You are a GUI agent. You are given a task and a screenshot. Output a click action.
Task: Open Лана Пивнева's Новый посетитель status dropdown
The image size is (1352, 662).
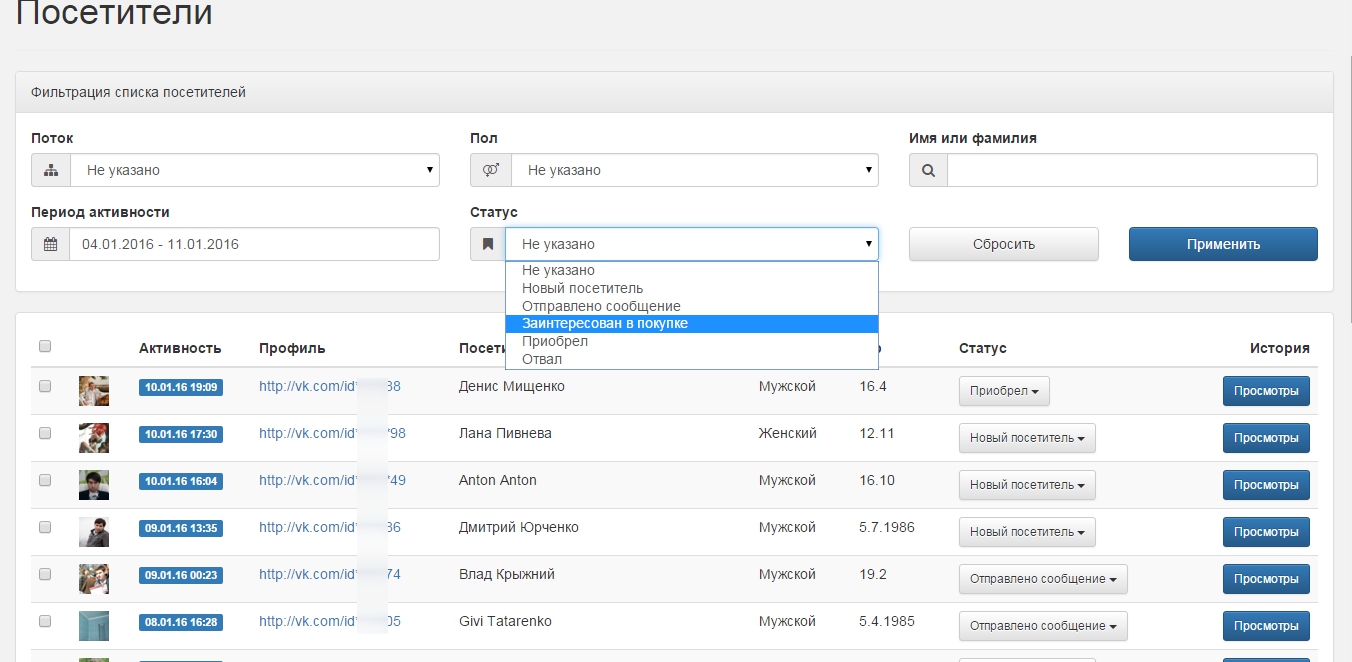[x=1027, y=438]
